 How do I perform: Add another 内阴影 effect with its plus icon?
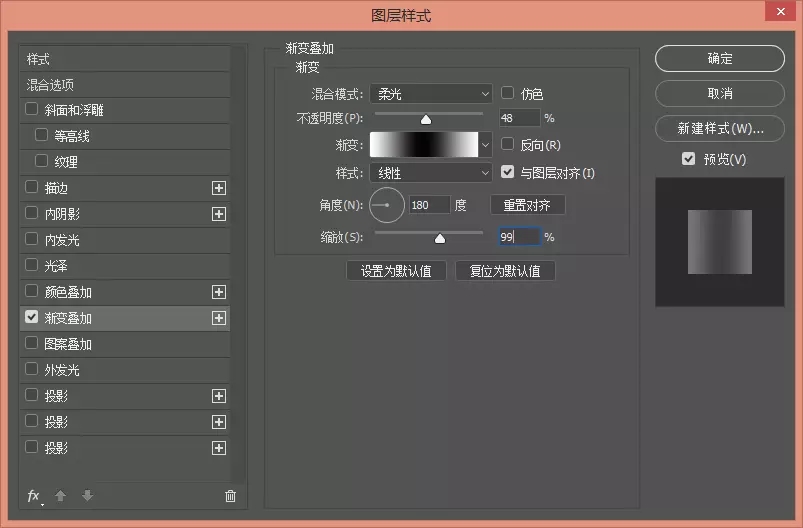219,214
